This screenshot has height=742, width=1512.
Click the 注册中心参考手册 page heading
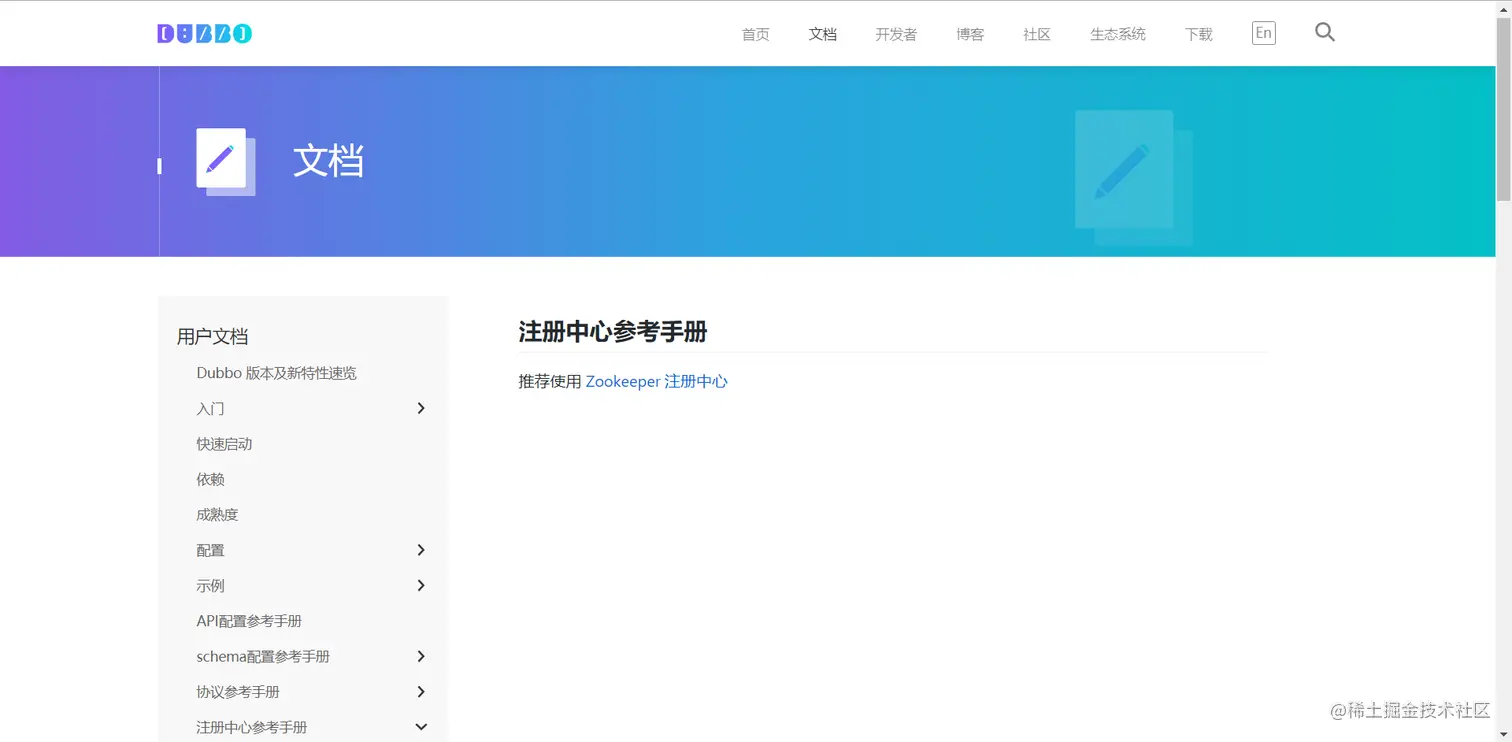[x=612, y=332]
